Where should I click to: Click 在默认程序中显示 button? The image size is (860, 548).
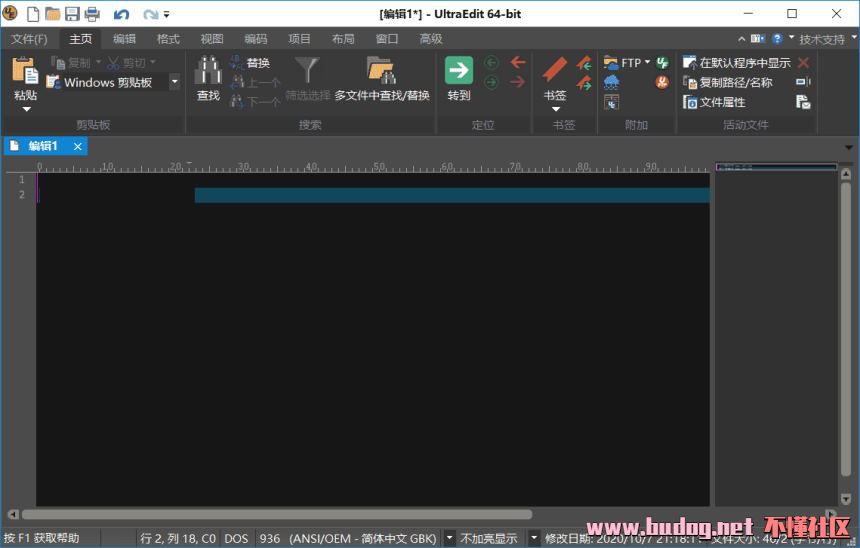(737, 63)
